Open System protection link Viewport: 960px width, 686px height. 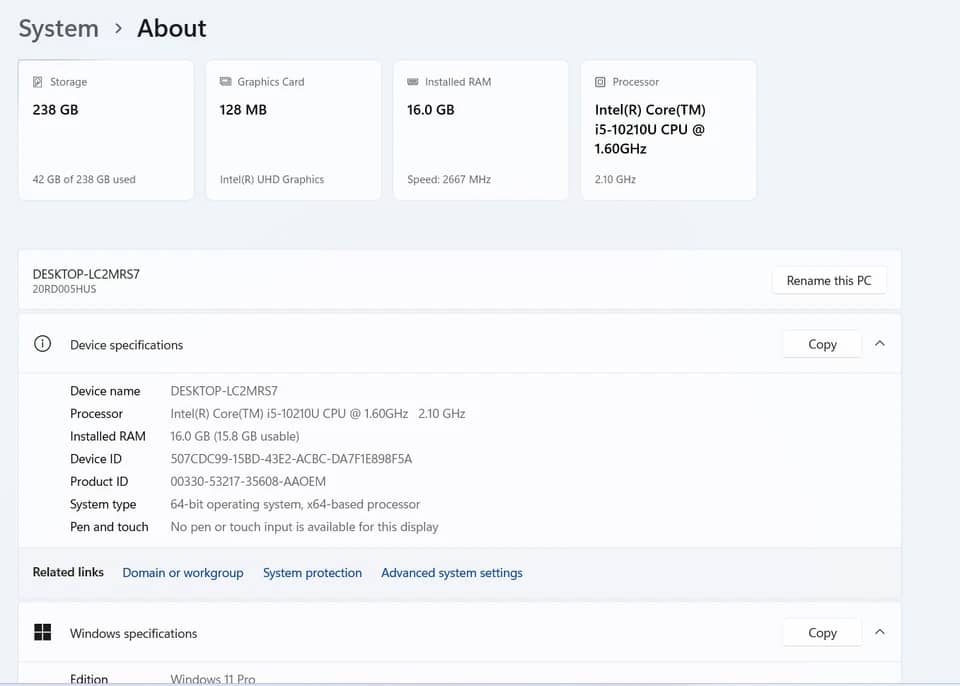coord(312,573)
